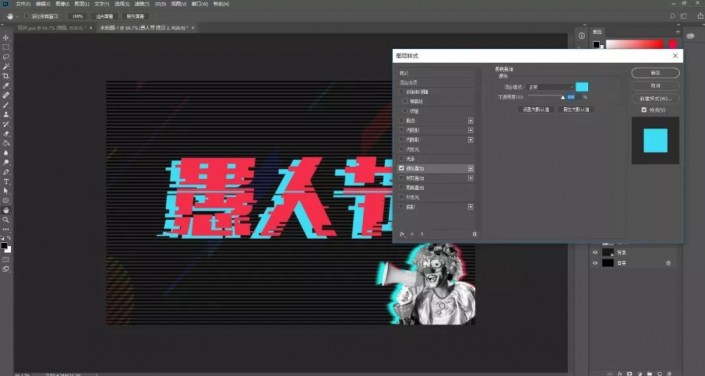
Task: Open the 图像 (Image) menu
Action: [63, 4]
